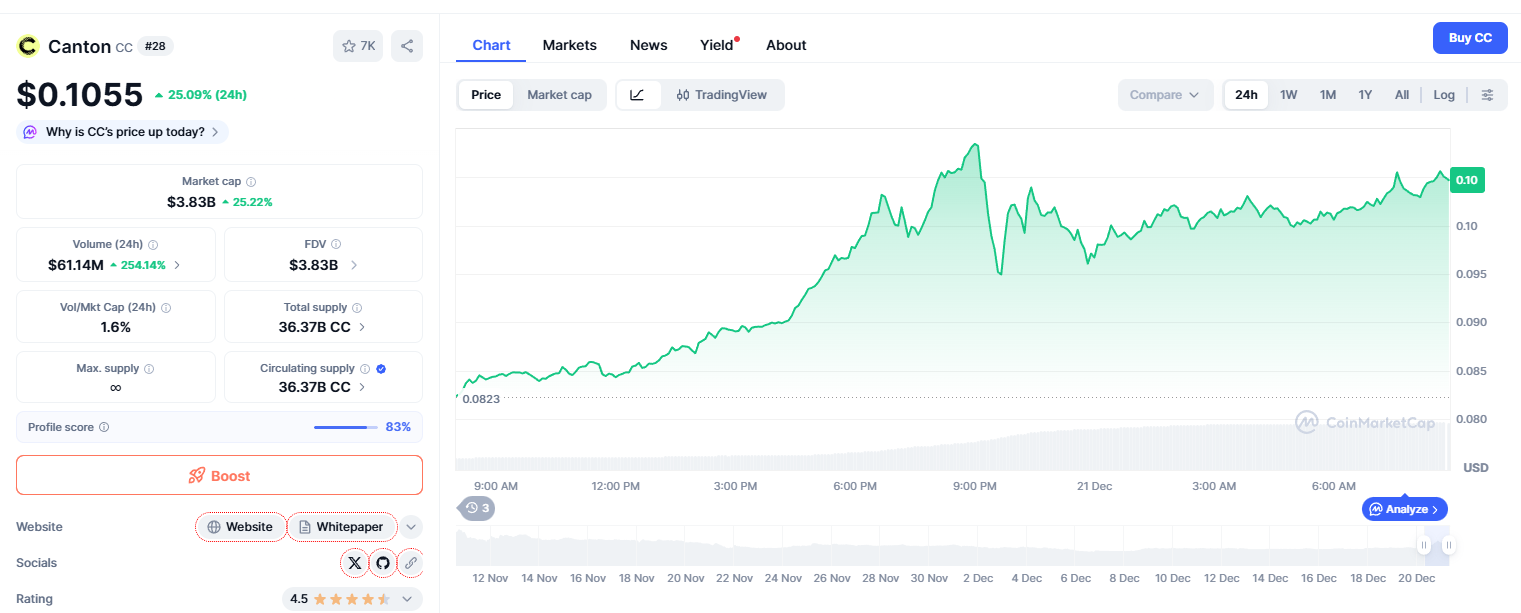The image size is (1521, 613).
Task: Toggle the Log scale option
Action: click(x=1443, y=95)
